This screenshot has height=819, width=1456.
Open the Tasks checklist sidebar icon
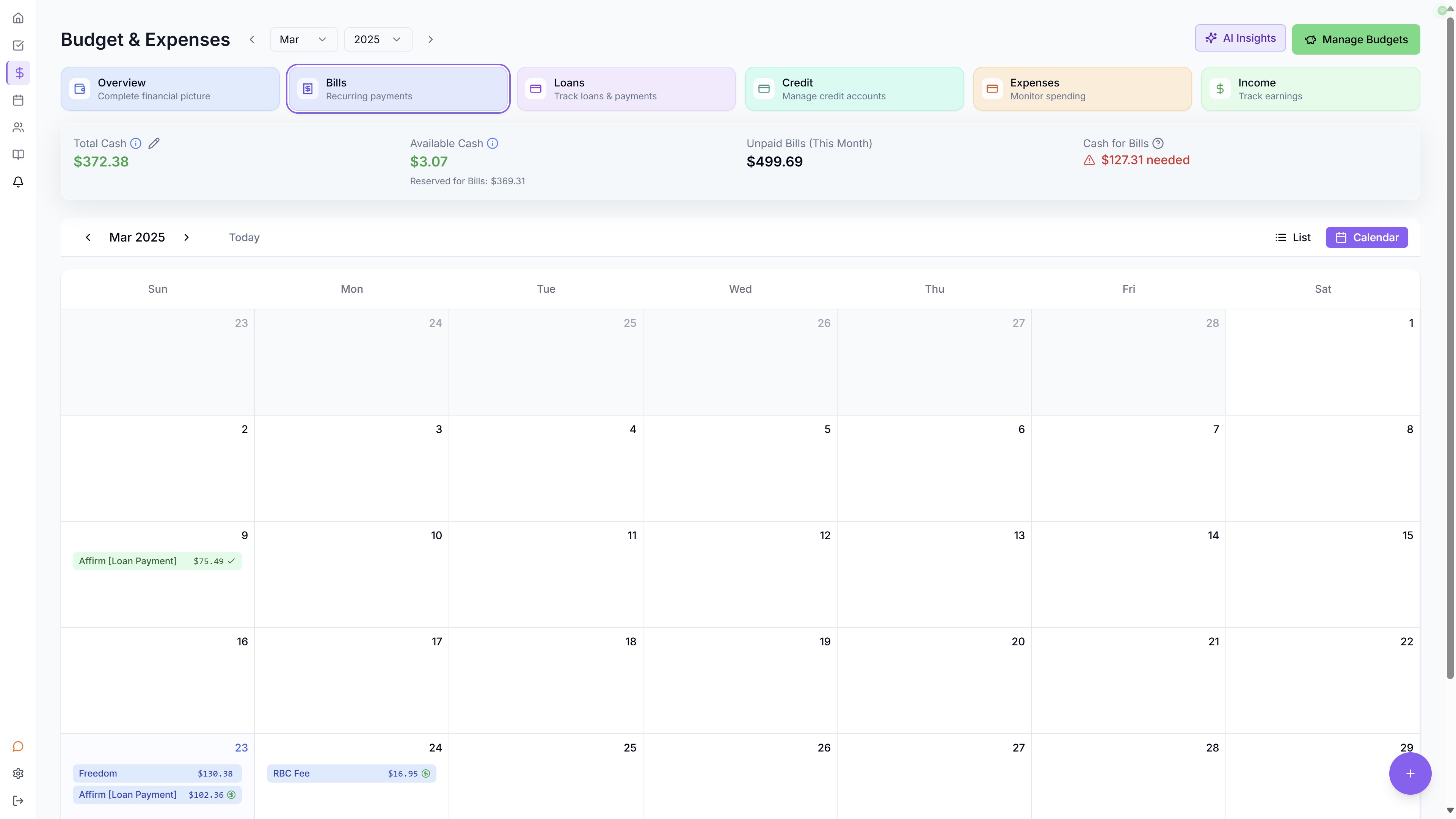[18, 45]
